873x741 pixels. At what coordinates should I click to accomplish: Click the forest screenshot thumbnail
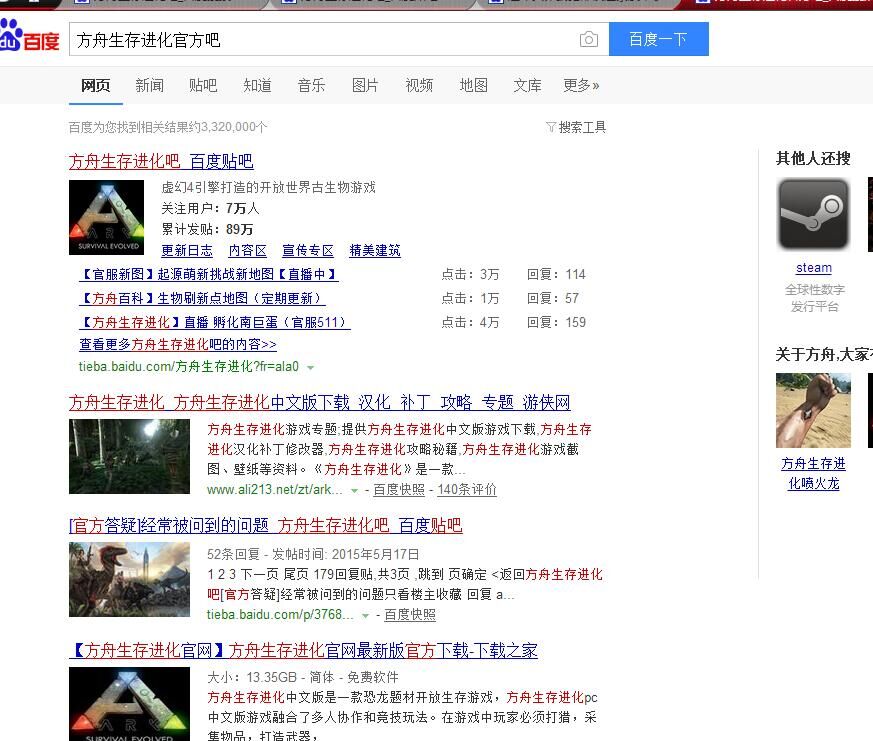pyautogui.click(x=129, y=457)
